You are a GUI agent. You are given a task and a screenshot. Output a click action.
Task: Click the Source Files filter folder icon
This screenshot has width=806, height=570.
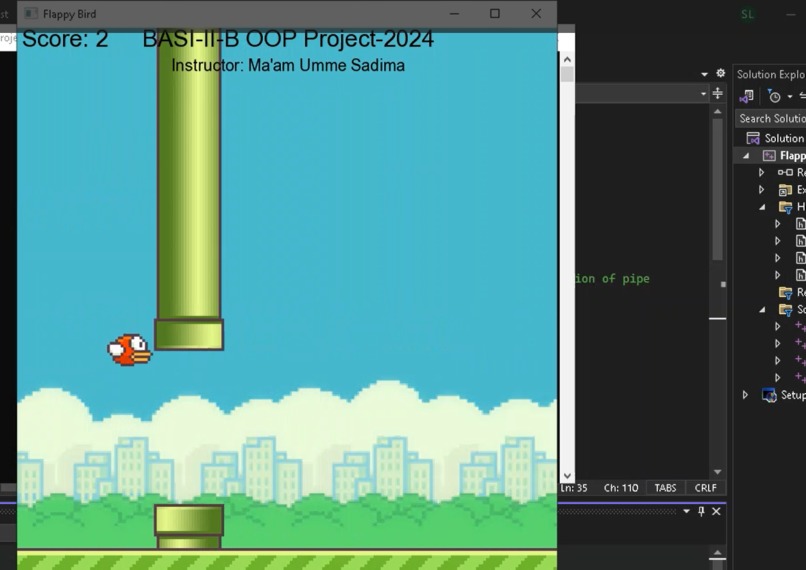(x=785, y=309)
